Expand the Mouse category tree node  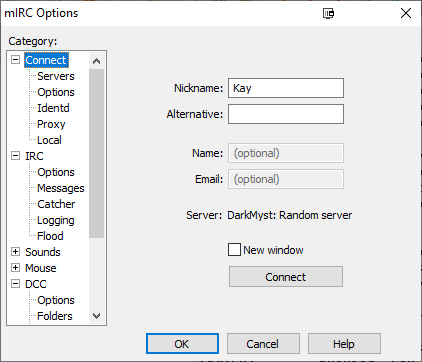[x=15, y=268]
